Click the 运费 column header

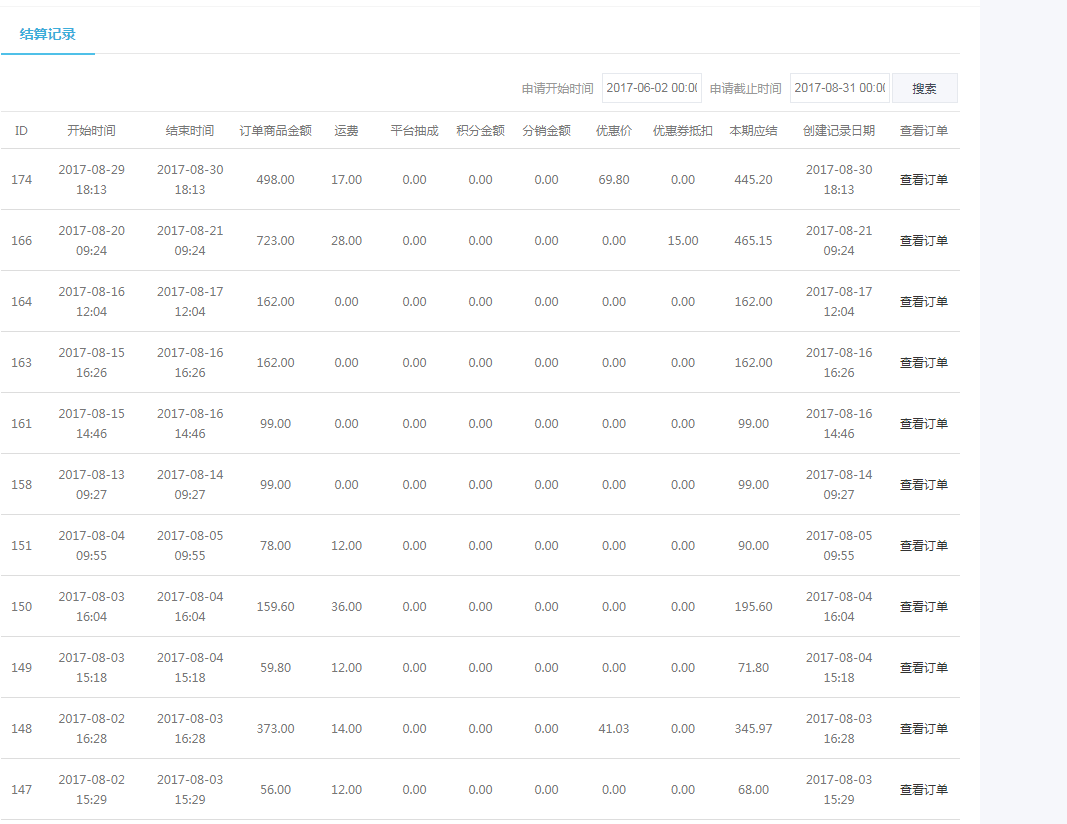(x=346, y=131)
